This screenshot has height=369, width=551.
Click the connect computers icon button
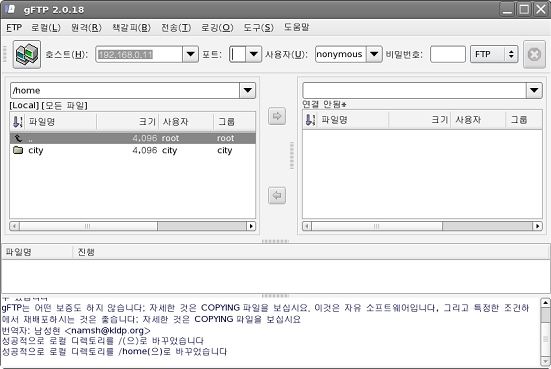coord(27,54)
